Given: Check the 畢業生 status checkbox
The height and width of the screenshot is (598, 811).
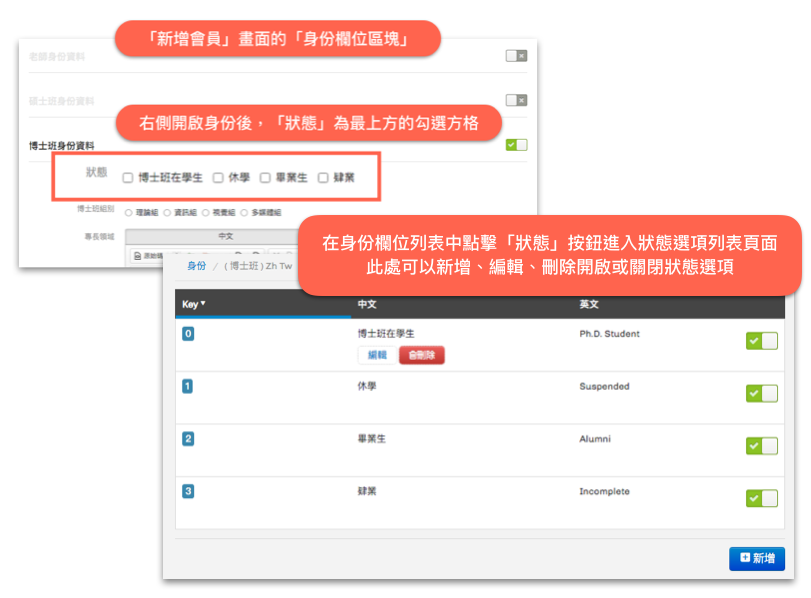Looking at the screenshot, I should pyautogui.click(x=265, y=178).
